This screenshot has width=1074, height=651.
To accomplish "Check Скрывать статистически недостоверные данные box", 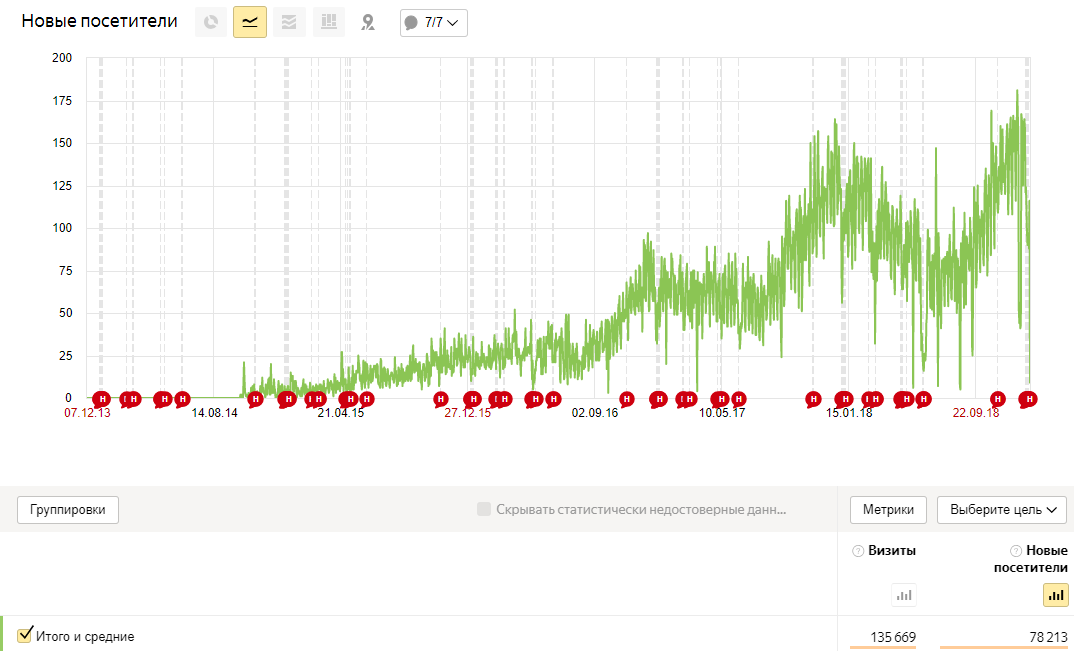I will tap(484, 510).
